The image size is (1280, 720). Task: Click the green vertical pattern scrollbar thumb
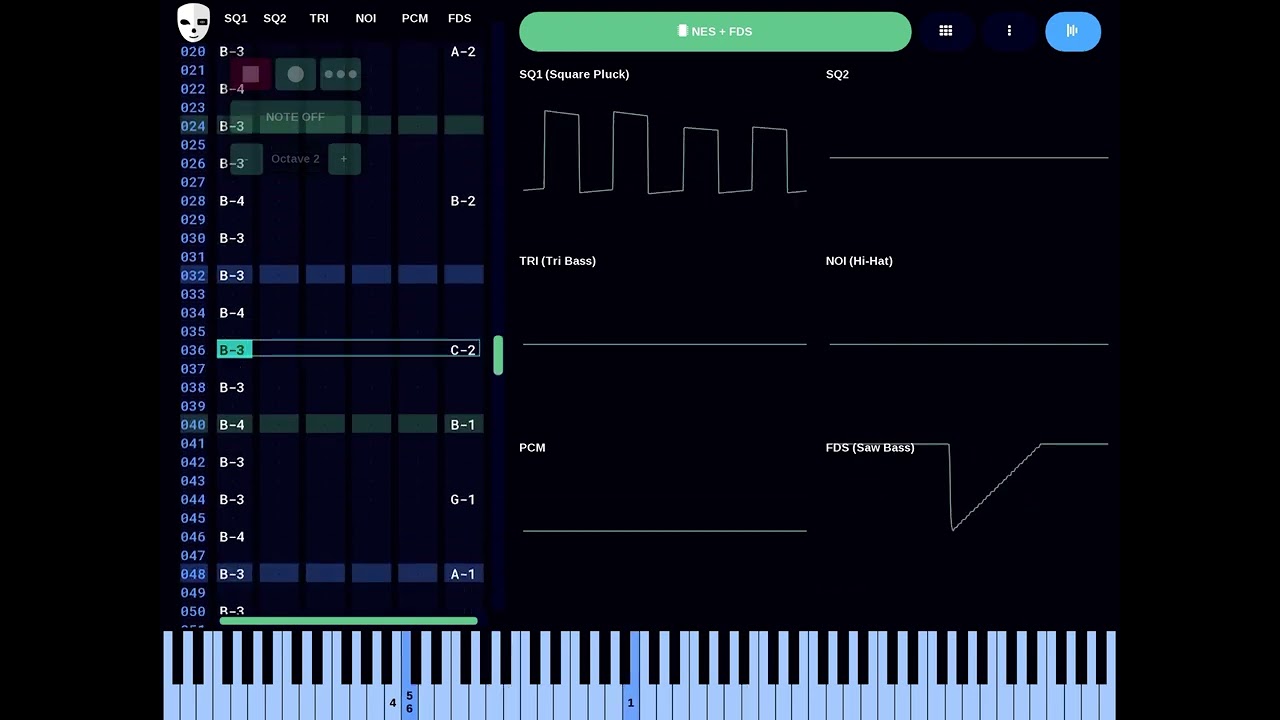pyautogui.click(x=498, y=355)
